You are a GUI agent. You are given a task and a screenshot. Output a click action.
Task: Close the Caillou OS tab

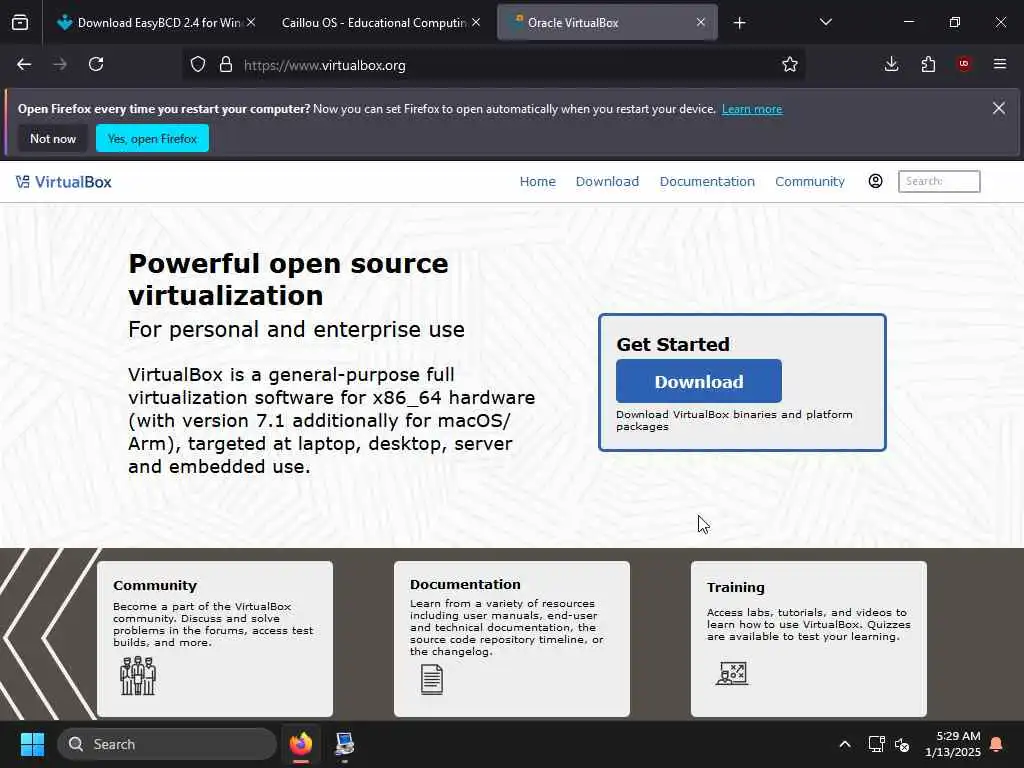tap(476, 22)
